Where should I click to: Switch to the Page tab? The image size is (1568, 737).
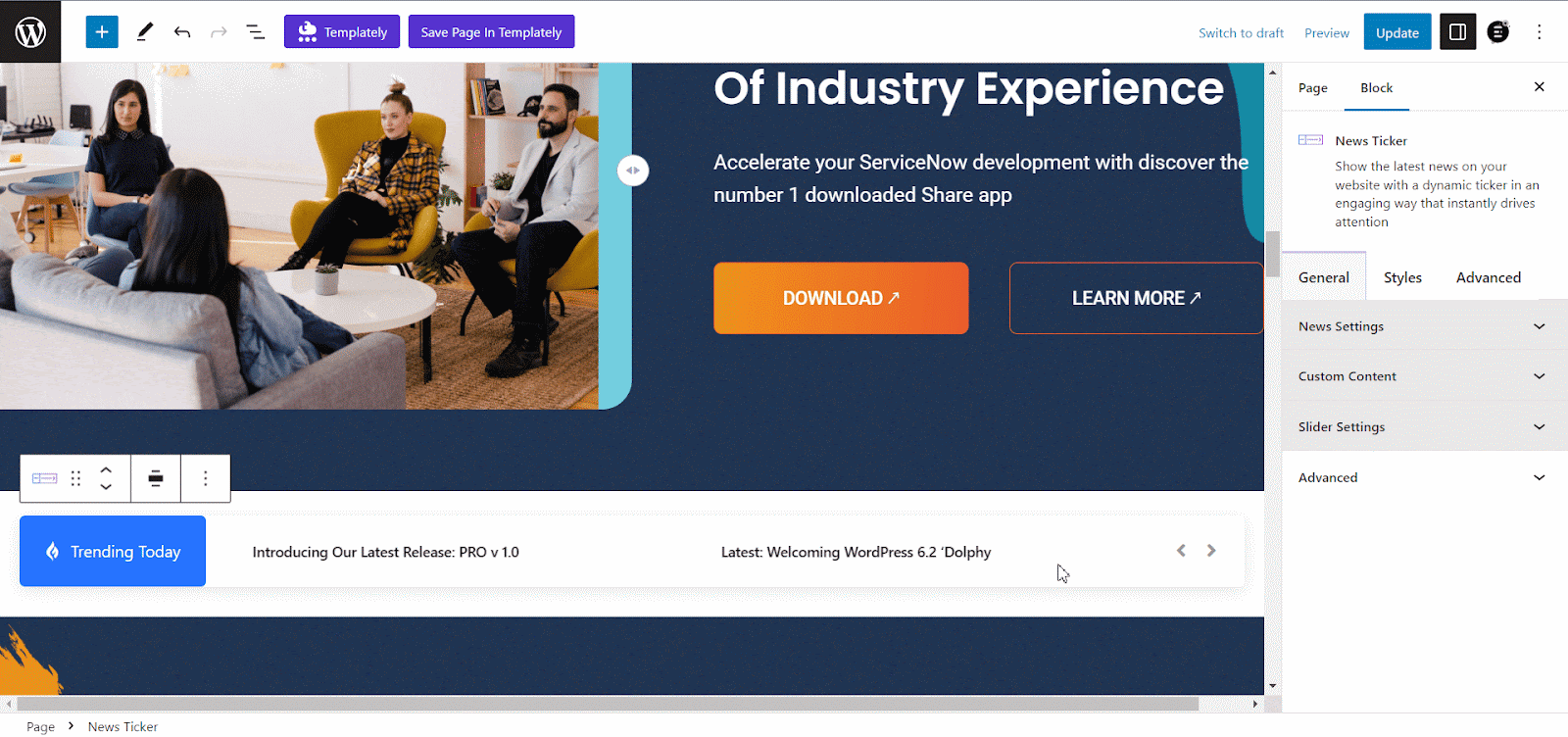[1312, 88]
